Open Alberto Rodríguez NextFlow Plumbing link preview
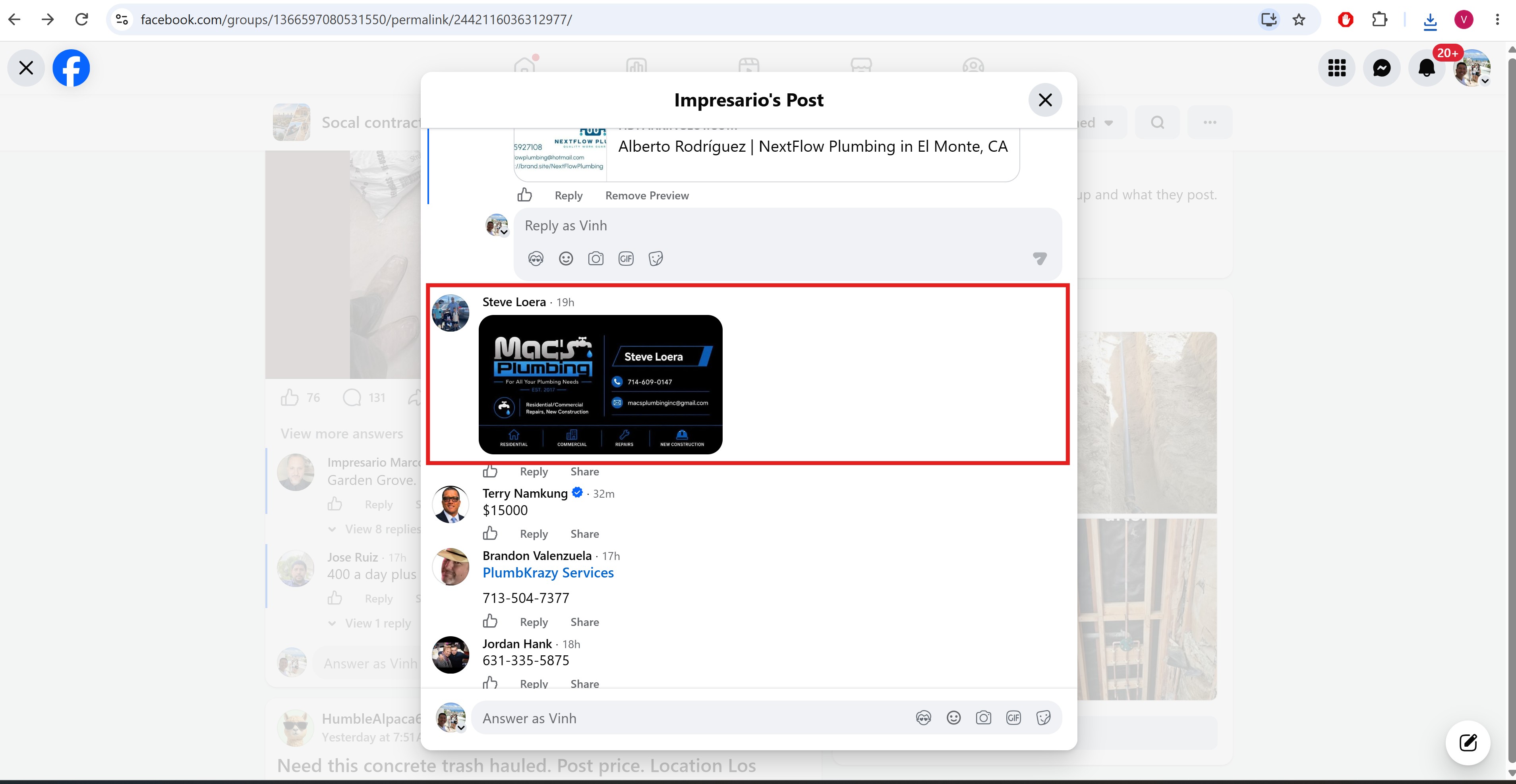This screenshot has height=784, width=1516. [x=766, y=154]
